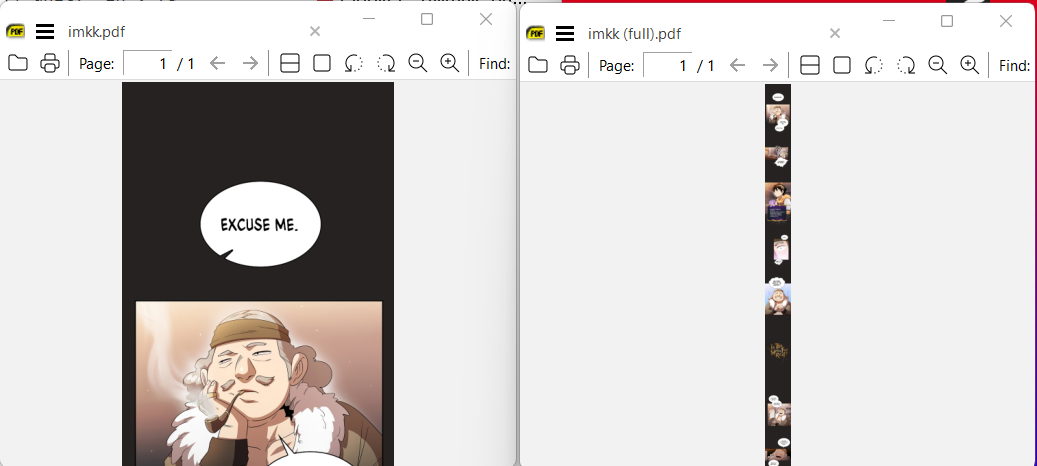Click Find label in imkk (full).pdf window
The image size is (1037, 466).
1015,65
